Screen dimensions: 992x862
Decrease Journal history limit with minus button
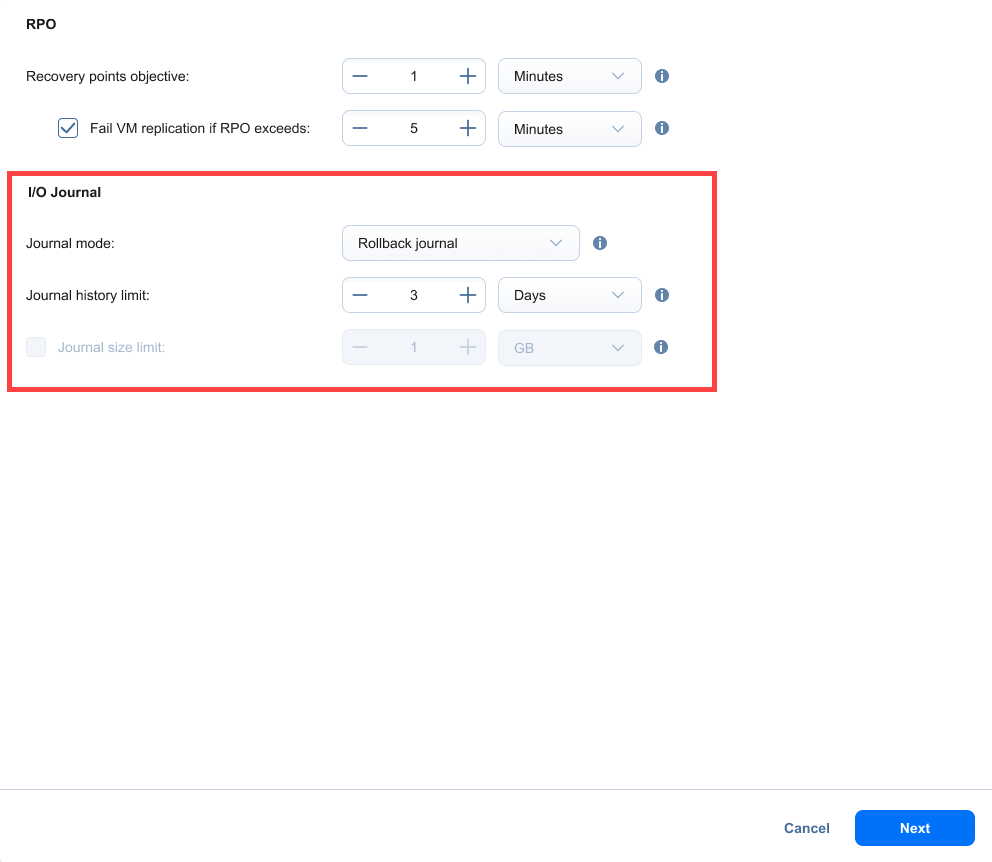[360, 295]
